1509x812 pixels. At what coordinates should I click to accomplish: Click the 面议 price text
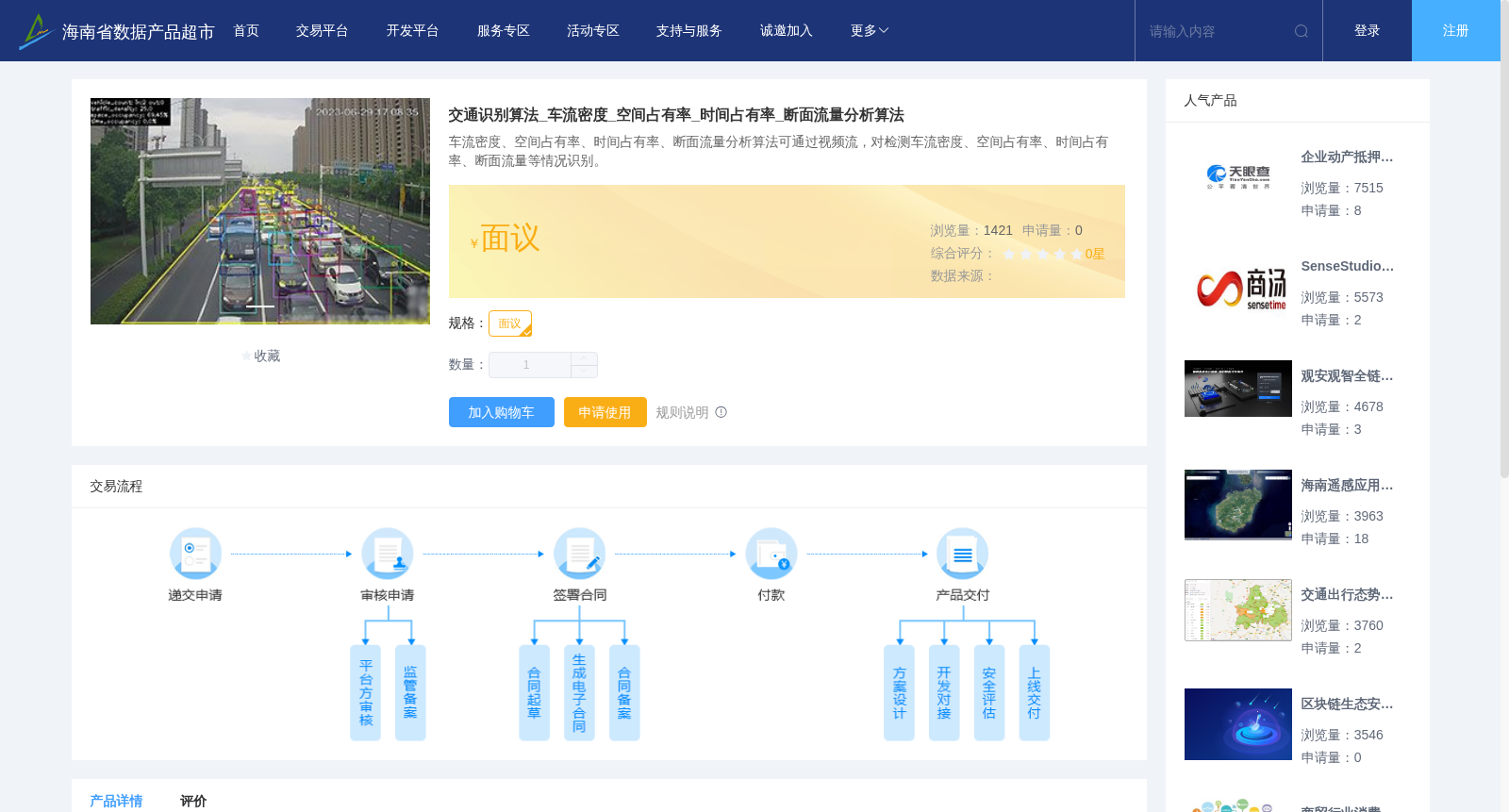coord(510,239)
